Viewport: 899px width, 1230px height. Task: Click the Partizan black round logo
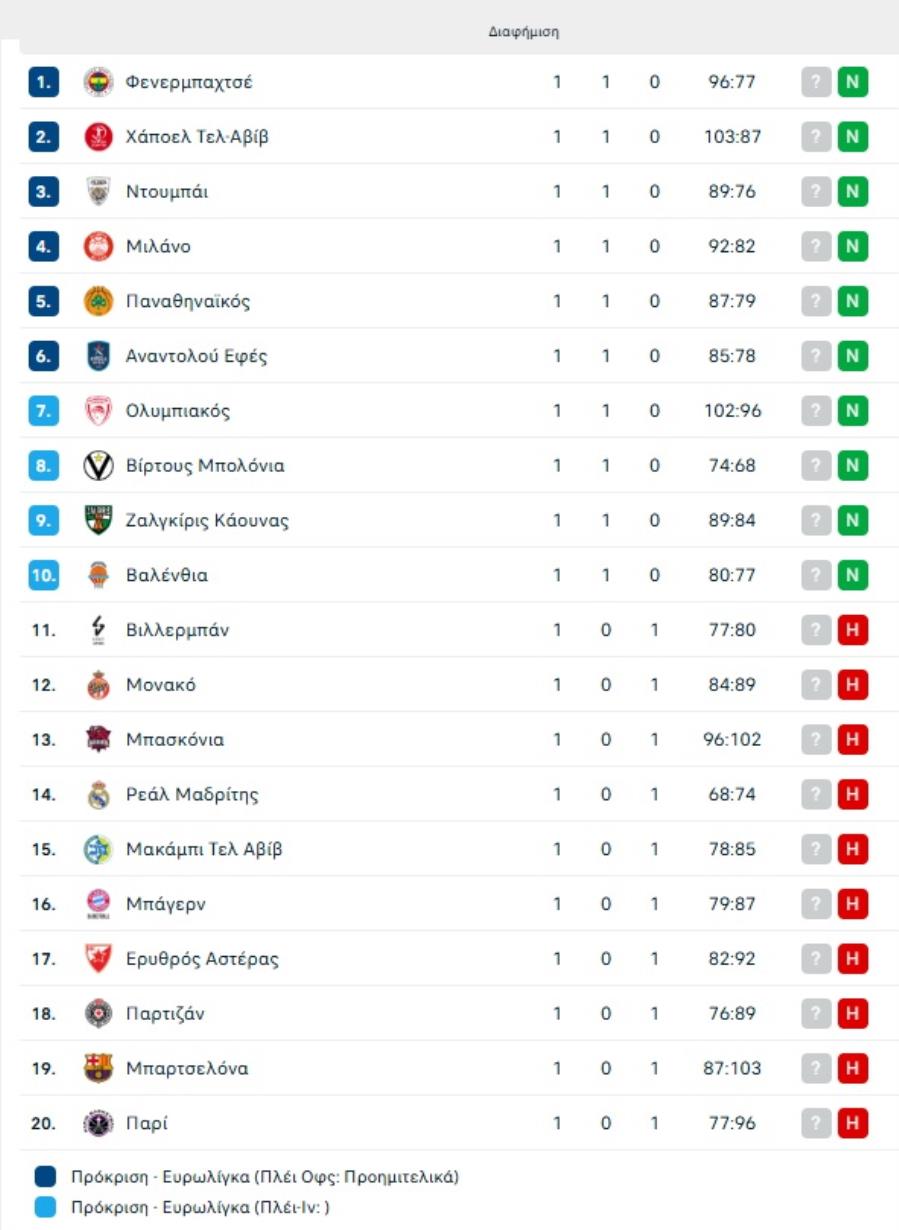pos(98,1014)
